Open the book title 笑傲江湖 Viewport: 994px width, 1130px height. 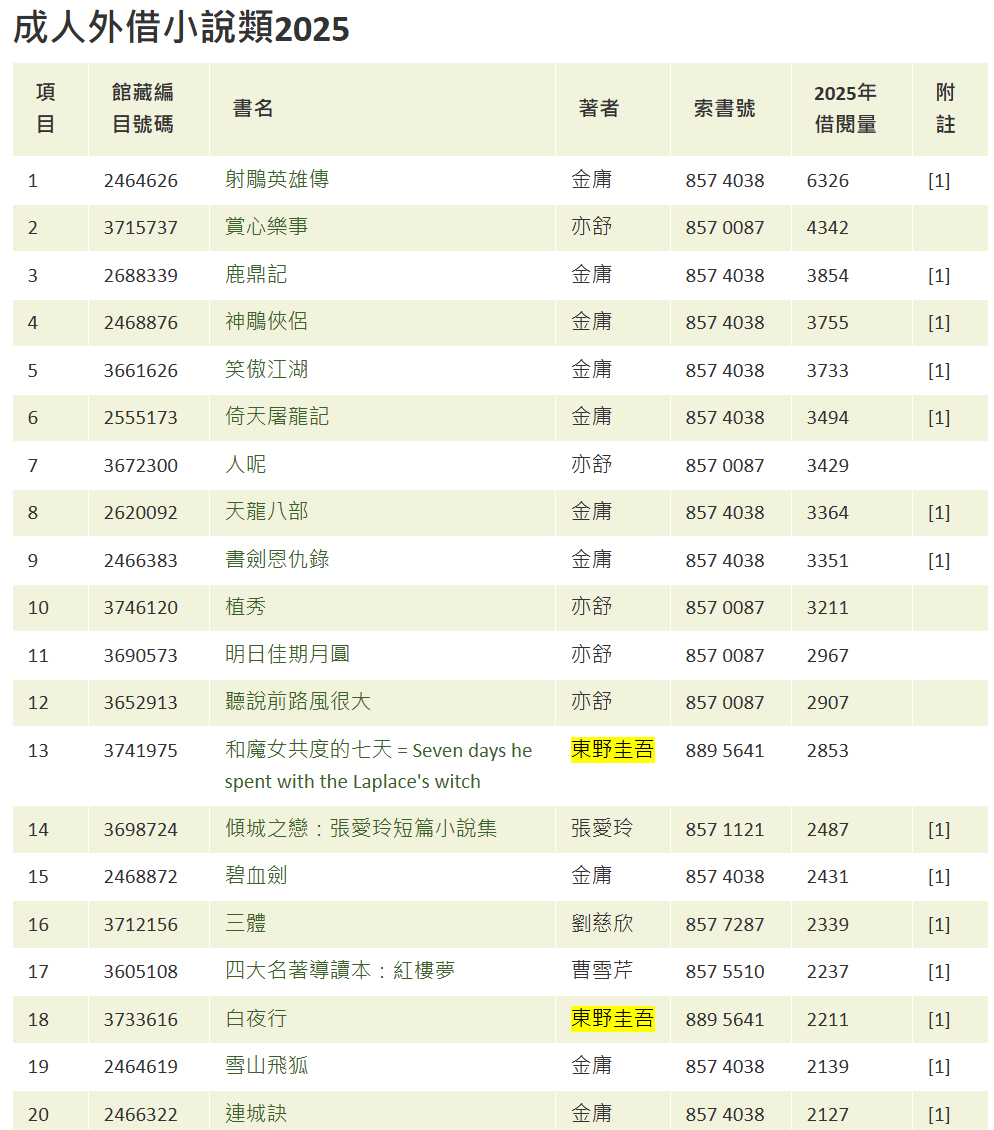point(266,370)
